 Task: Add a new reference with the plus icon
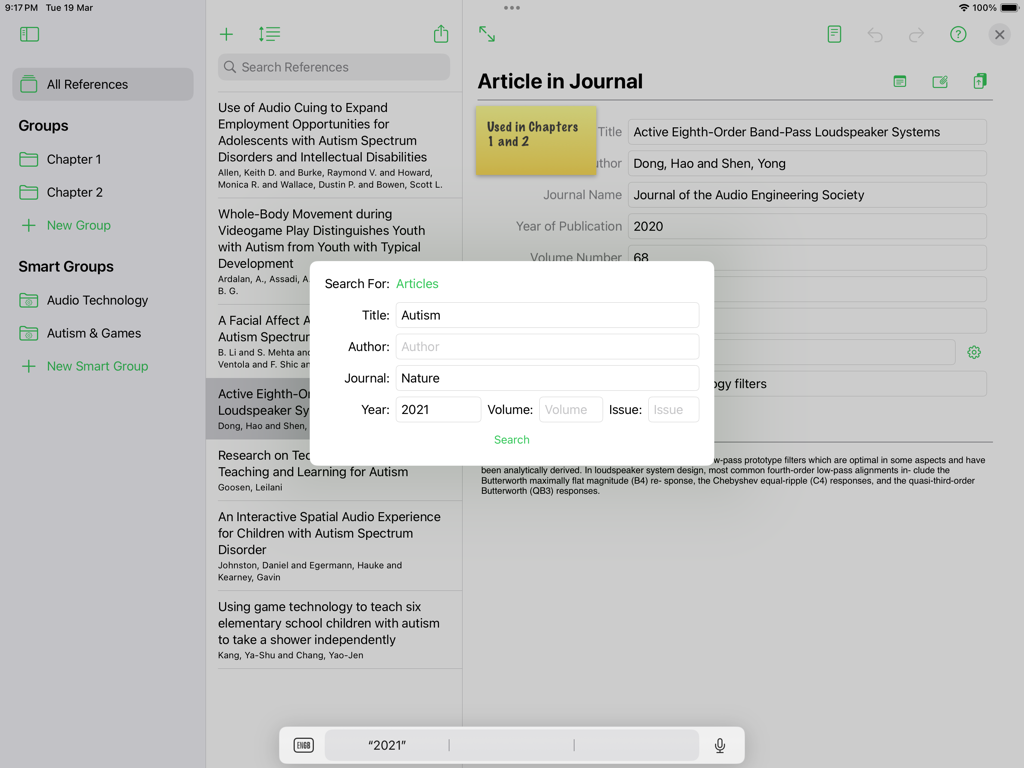click(x=226, y=34)
